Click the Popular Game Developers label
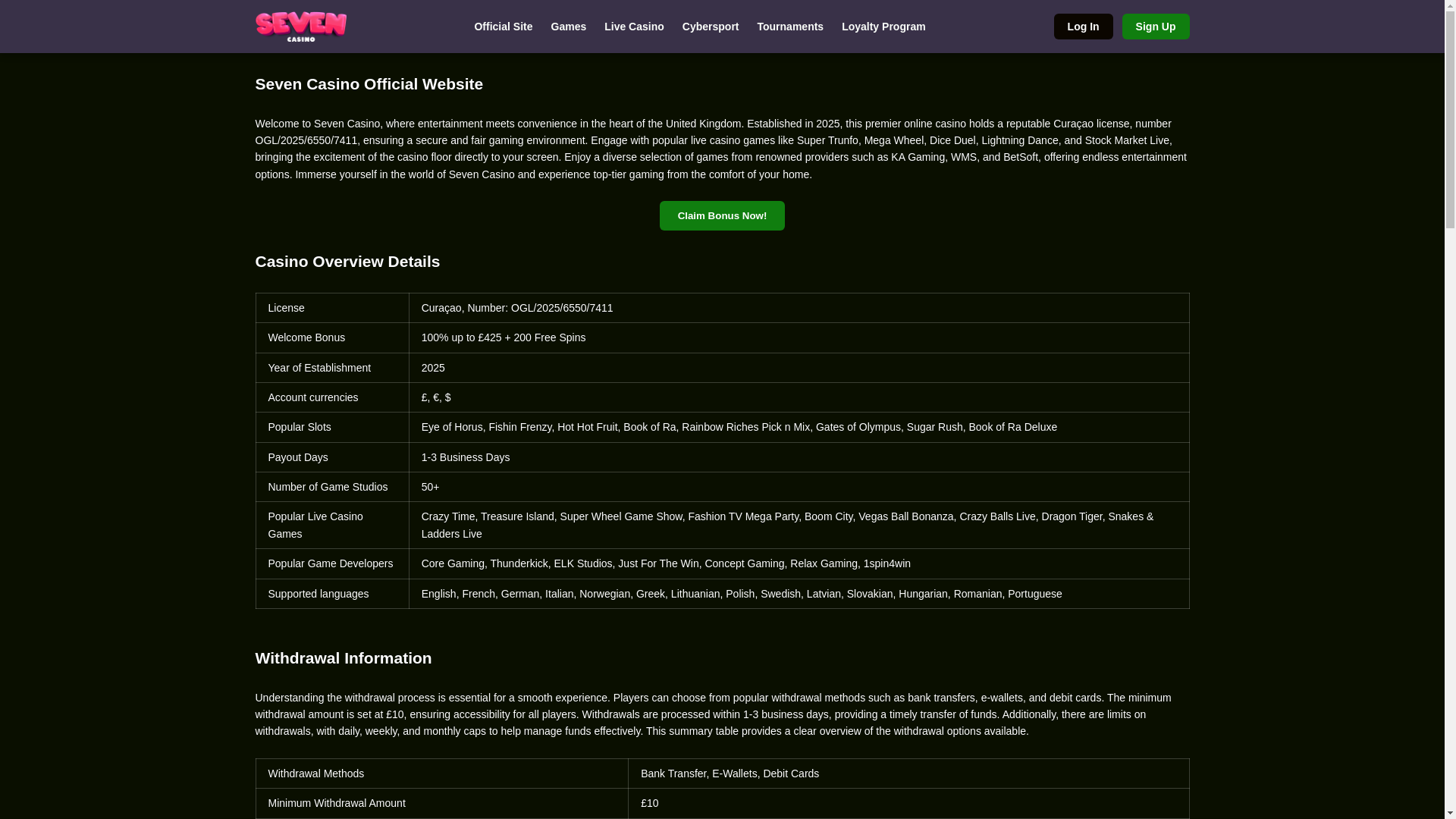Viewport: 1456px width, 819px height. pos(332,563)
